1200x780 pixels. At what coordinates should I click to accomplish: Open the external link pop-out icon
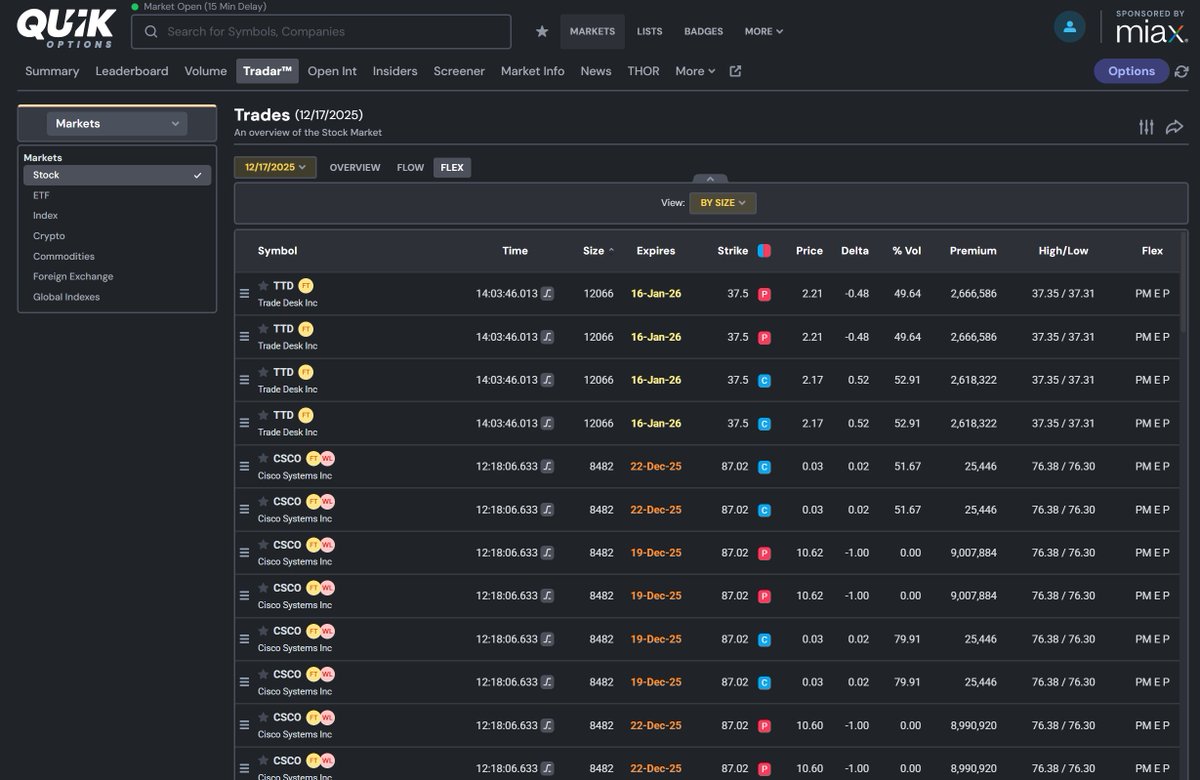coord(736,71)
